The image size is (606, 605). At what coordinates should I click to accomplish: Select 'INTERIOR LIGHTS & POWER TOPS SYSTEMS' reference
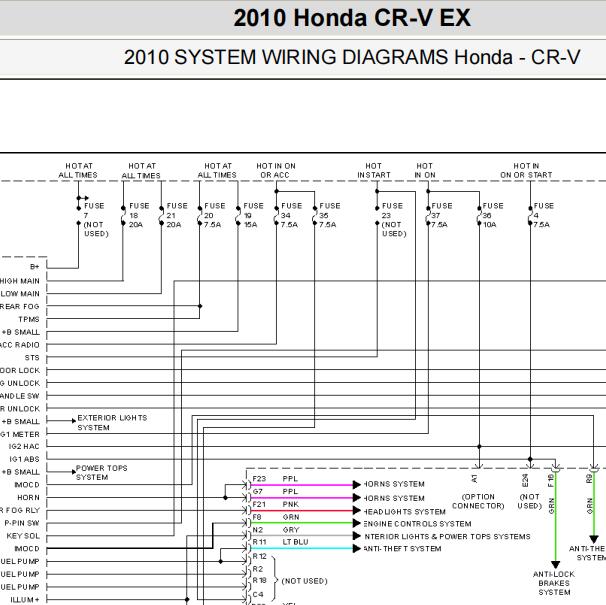click(447, 537)
